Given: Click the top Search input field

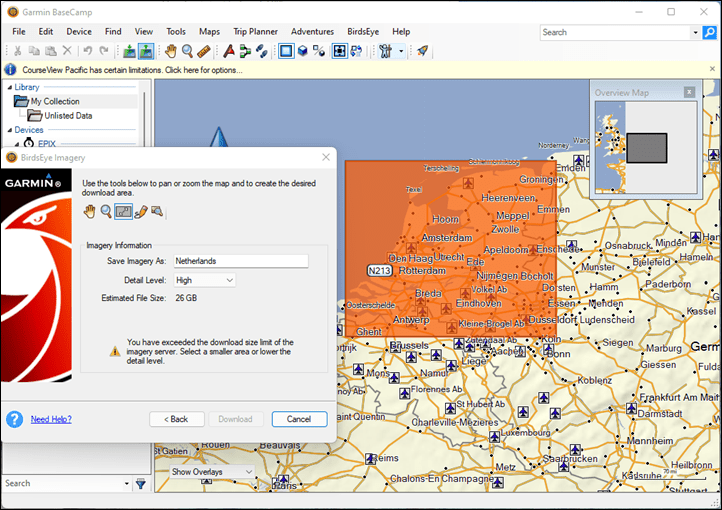Looking at the screenshot, I should tap(615, 33).
